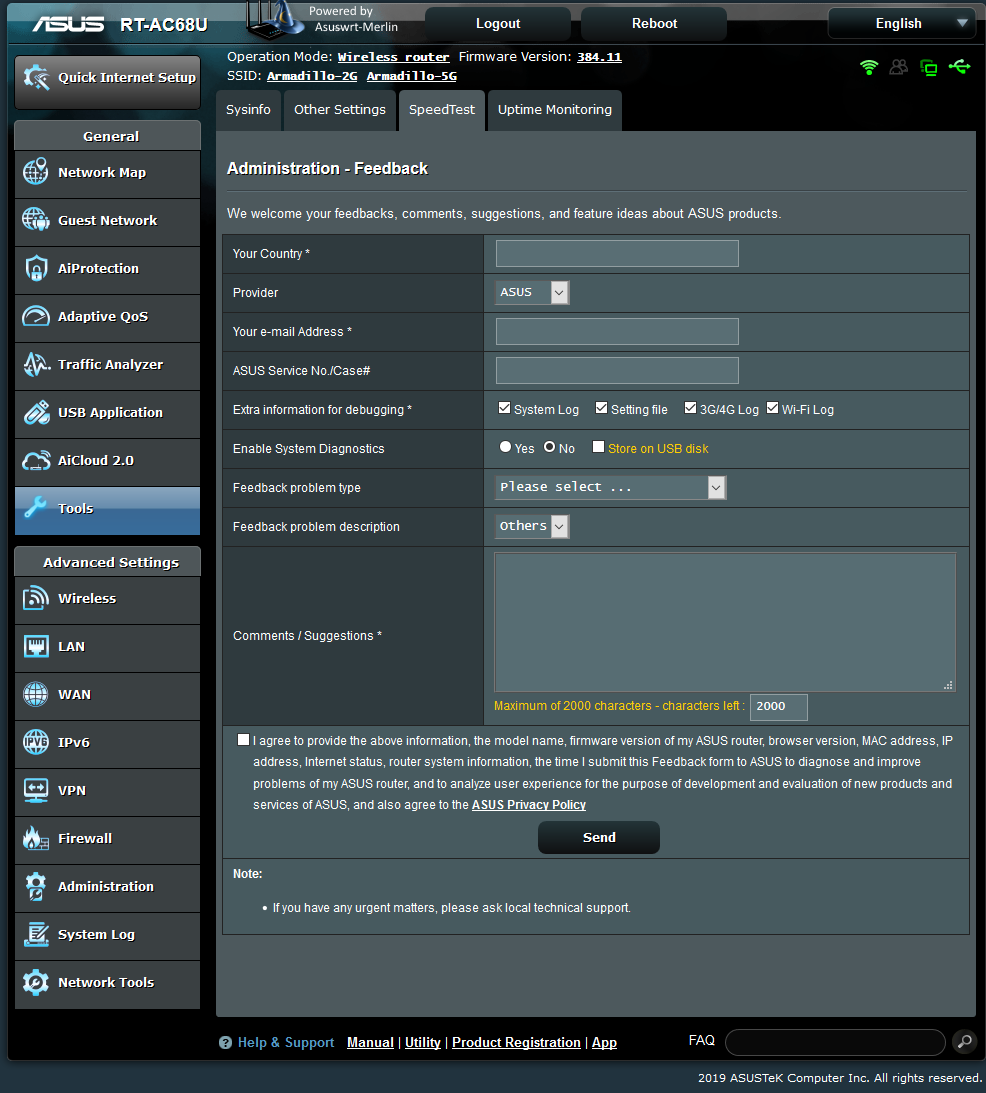Uncheck the 3G/4G Log checkbox
Image resolution: width=986 pixels, height=1093 pixels.
point(690,408)
